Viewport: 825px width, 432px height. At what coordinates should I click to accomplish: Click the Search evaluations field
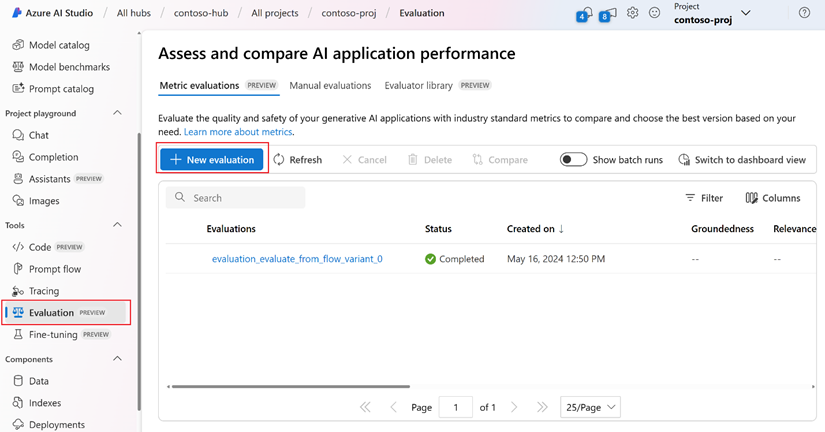236,198
